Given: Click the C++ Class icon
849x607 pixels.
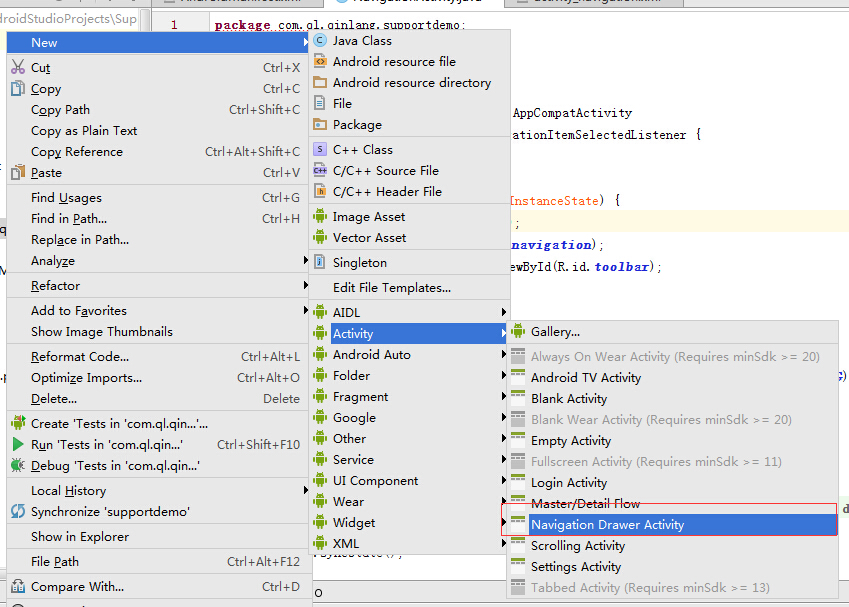Looking at the screenshot, I should tap(321, 149).
